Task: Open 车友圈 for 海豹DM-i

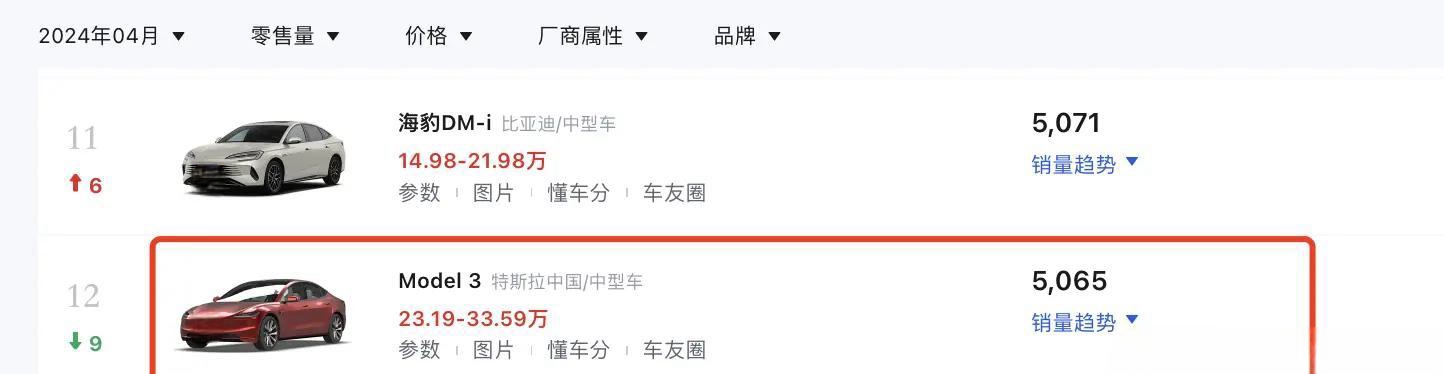Action: 674,192
